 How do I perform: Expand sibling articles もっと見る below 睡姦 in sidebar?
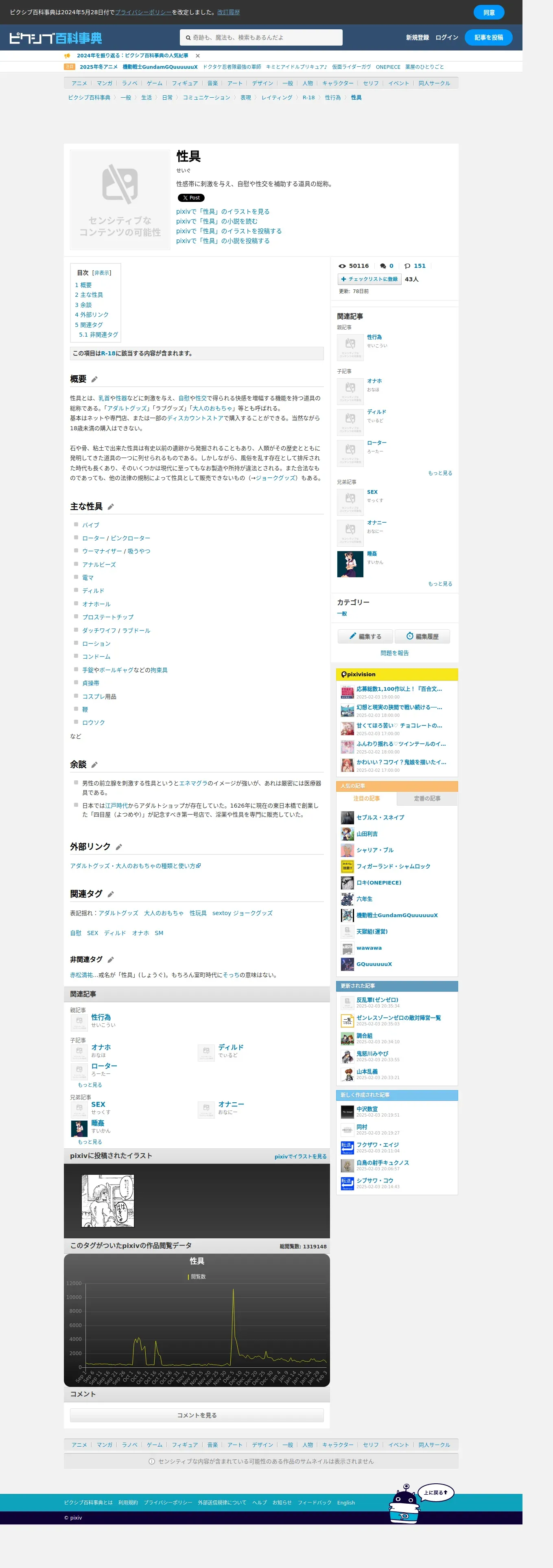pos(440,584)
